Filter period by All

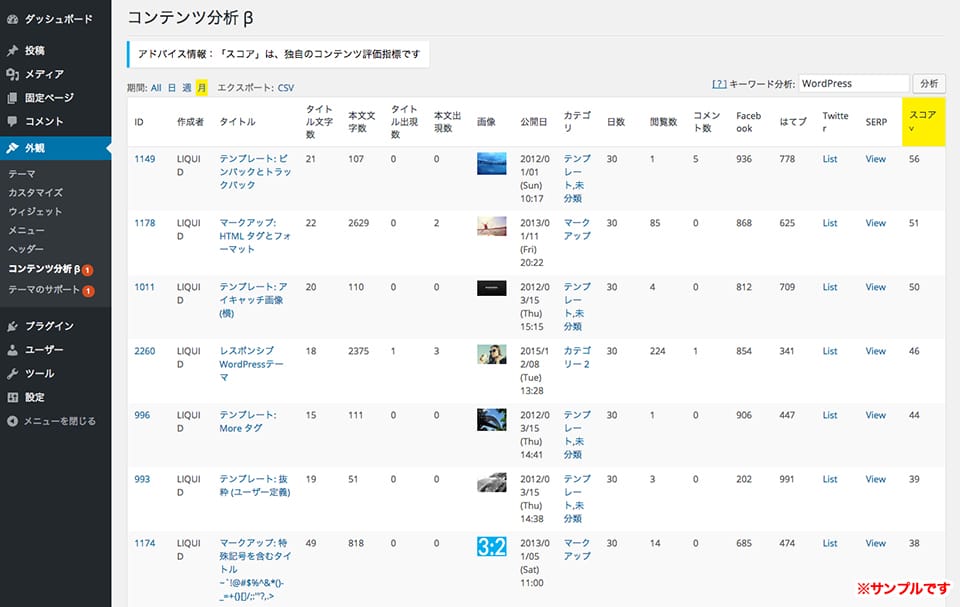tap(156, 88)
